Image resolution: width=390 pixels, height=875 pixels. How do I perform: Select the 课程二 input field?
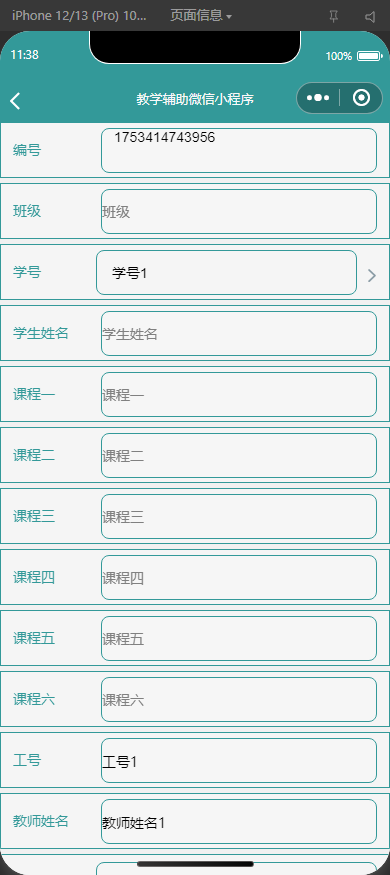click(x=239, y=455)
